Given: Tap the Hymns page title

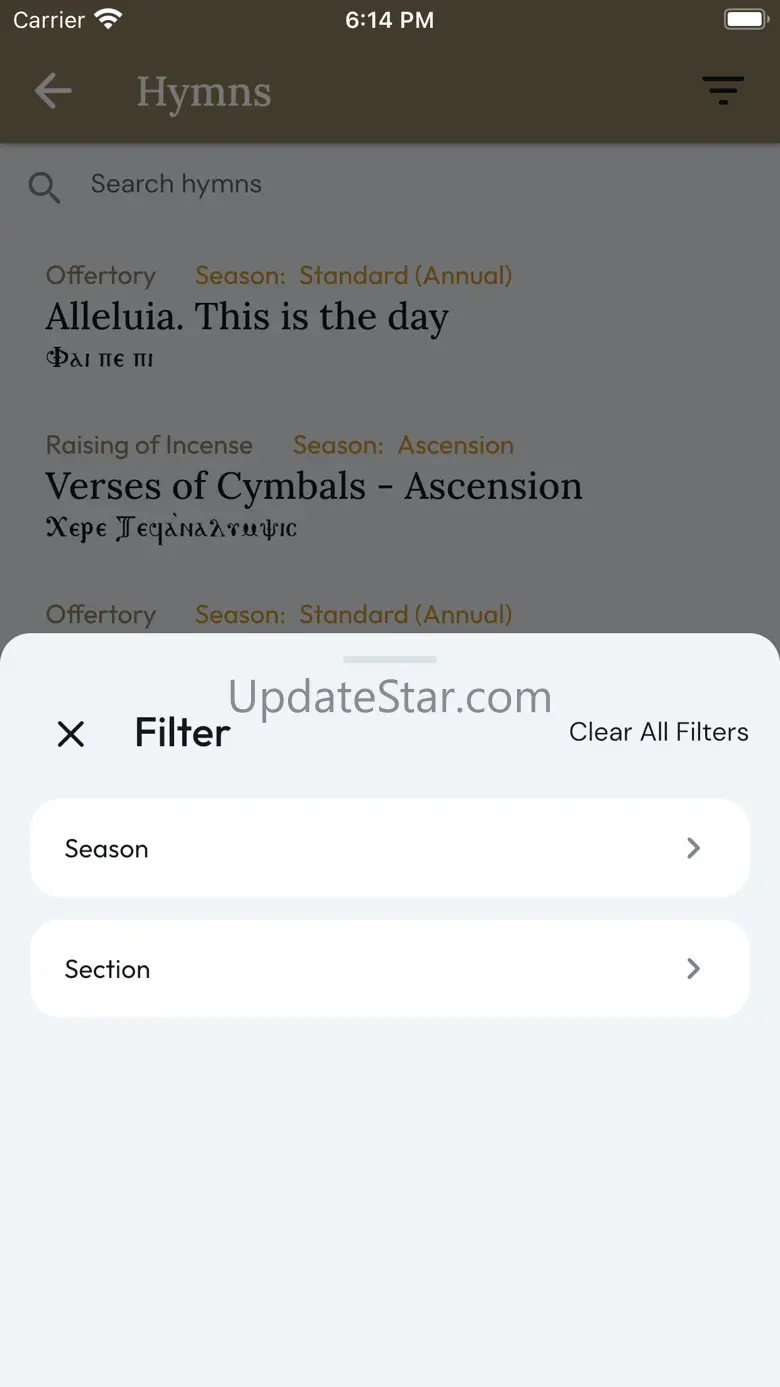Looking at the screenshot, I should (x=204, y=93).
